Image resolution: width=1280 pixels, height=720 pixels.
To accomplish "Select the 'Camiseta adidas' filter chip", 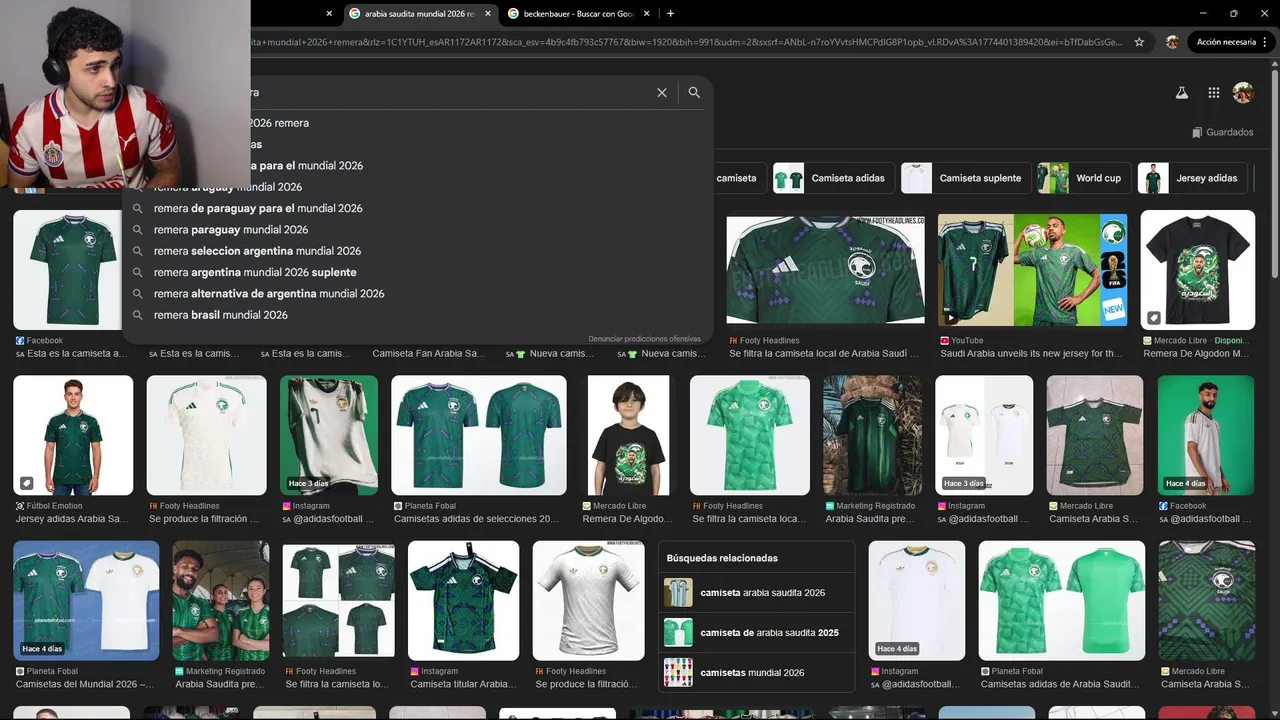I will point(833,178).
